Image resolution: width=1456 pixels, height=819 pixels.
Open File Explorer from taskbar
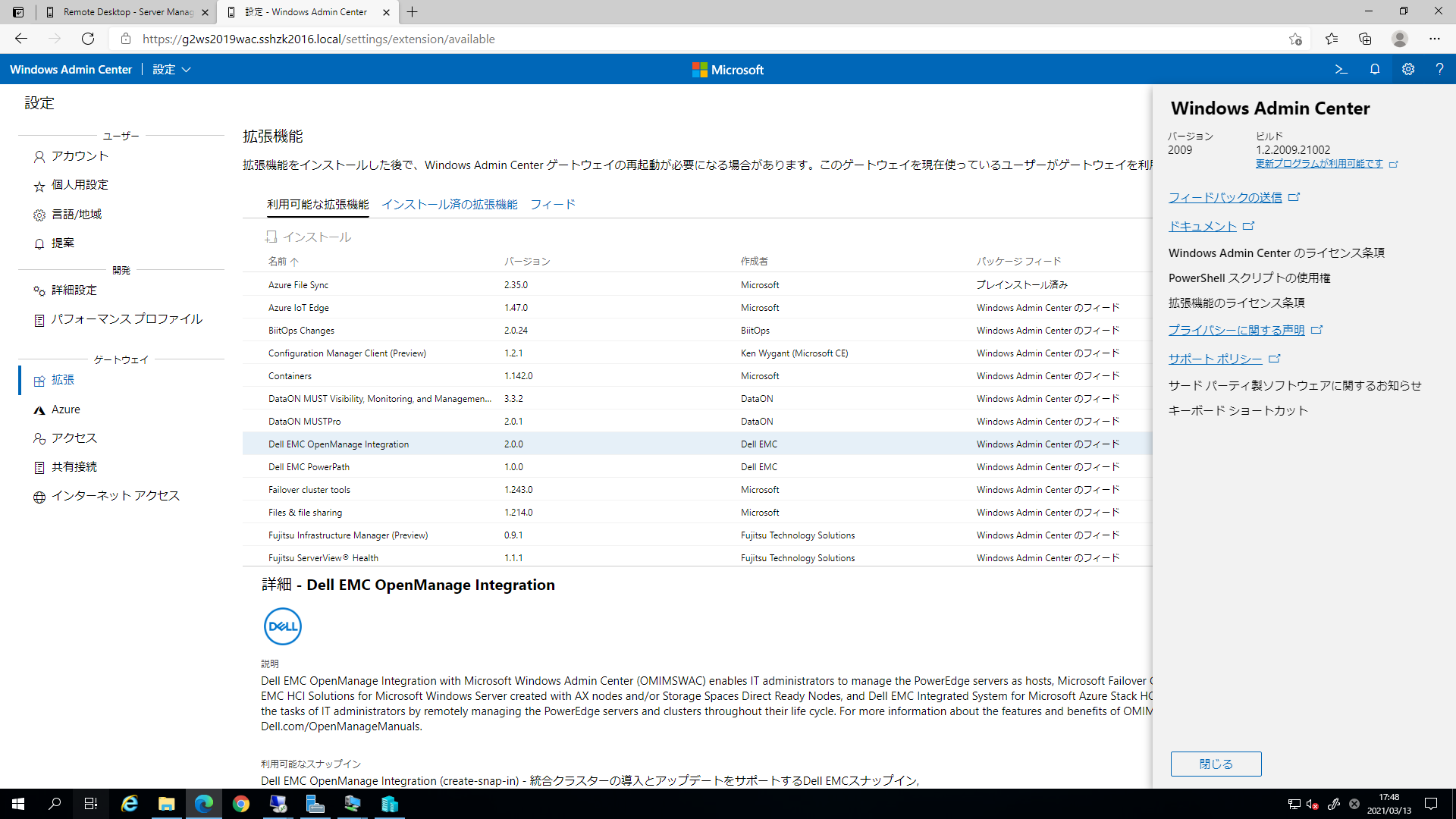(167, 804)
